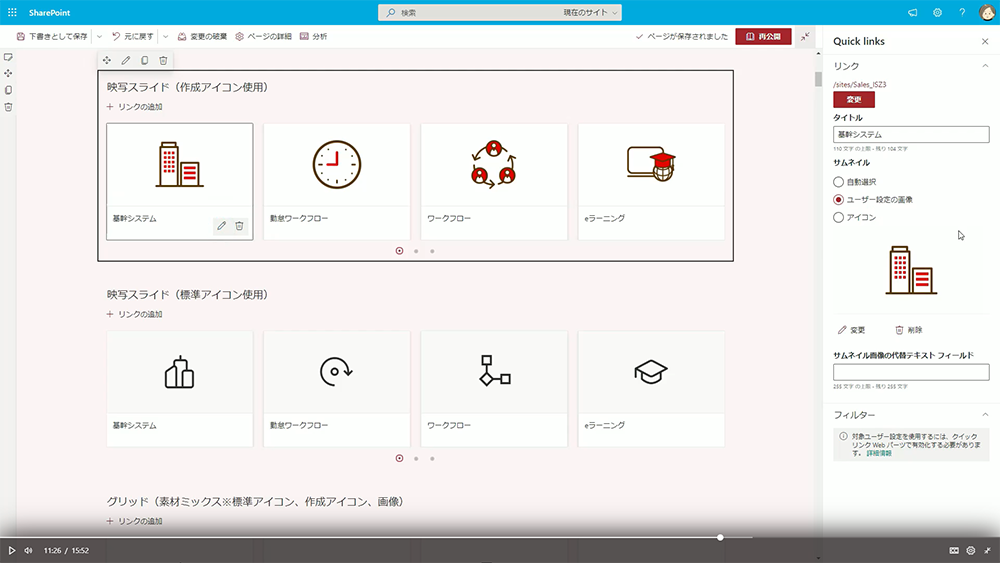Viewport: 1000px width, 563px height.
Task: Click the header search box
Action: pyautogui.click(x=499, y=13)
